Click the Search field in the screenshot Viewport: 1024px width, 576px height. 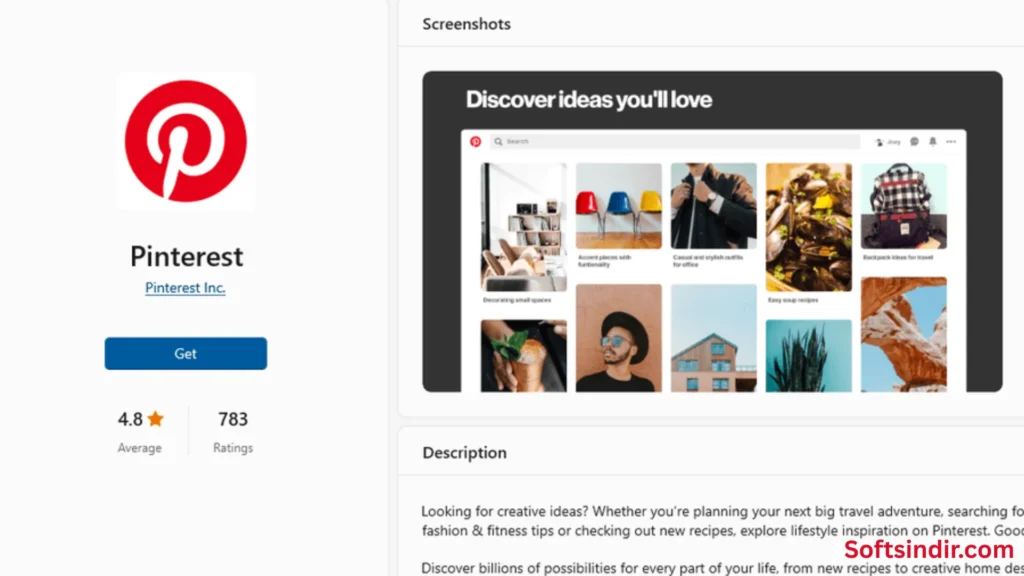(675, 142)
